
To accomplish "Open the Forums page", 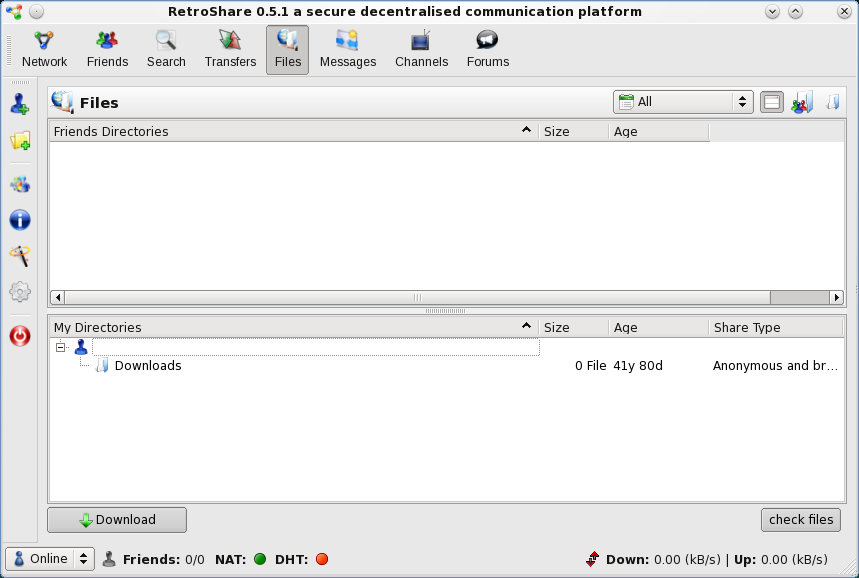I will point(488,50).
